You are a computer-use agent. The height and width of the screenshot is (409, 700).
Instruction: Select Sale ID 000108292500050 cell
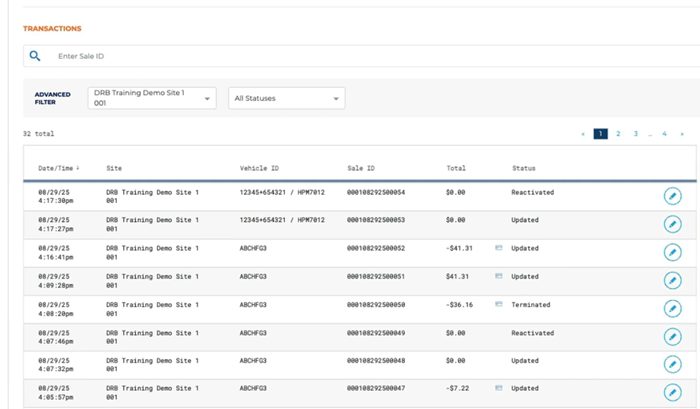pyautogui.click(x=376, y=305)
